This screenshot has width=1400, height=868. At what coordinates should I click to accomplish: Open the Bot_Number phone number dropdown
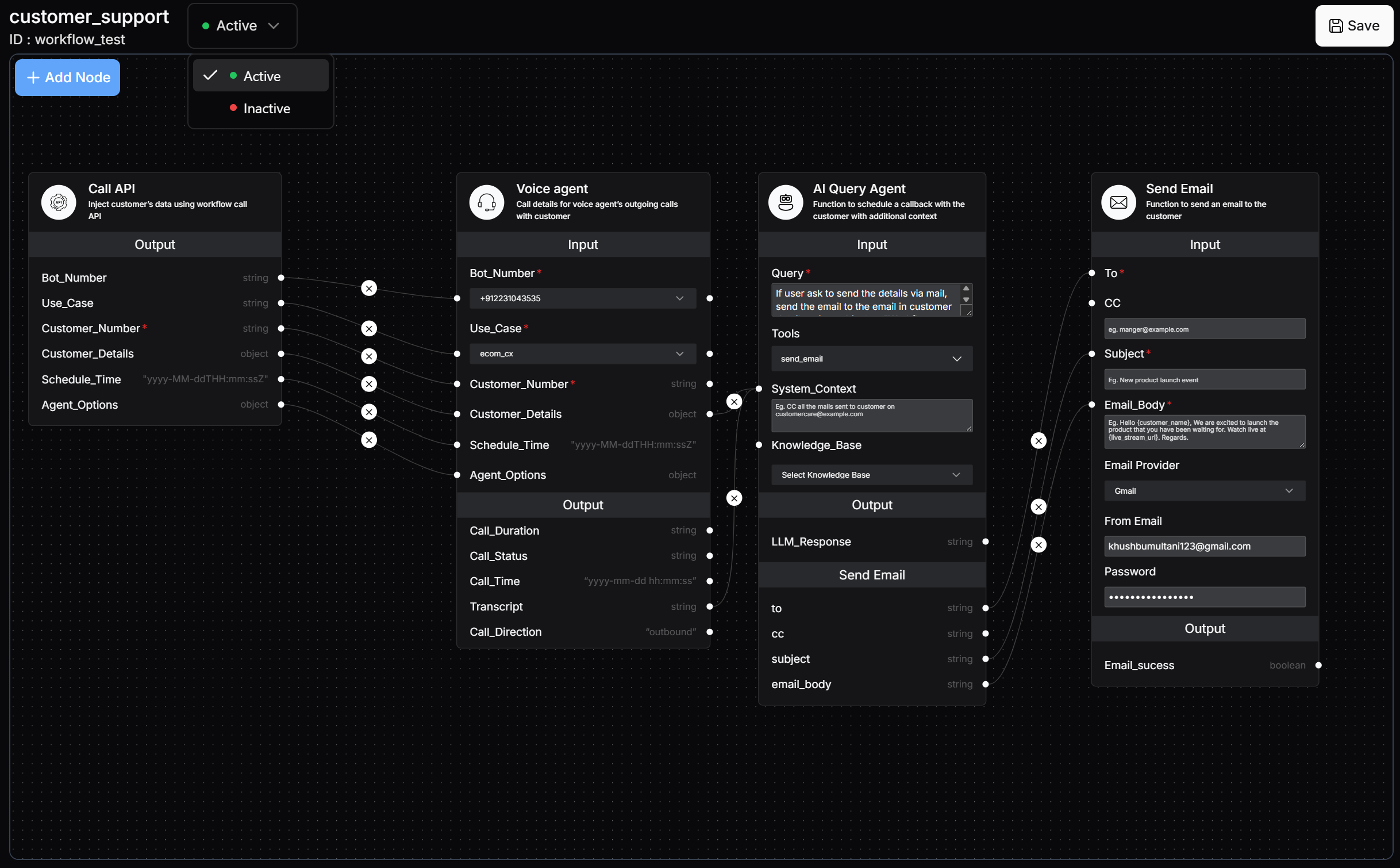(x=582, y=298)
